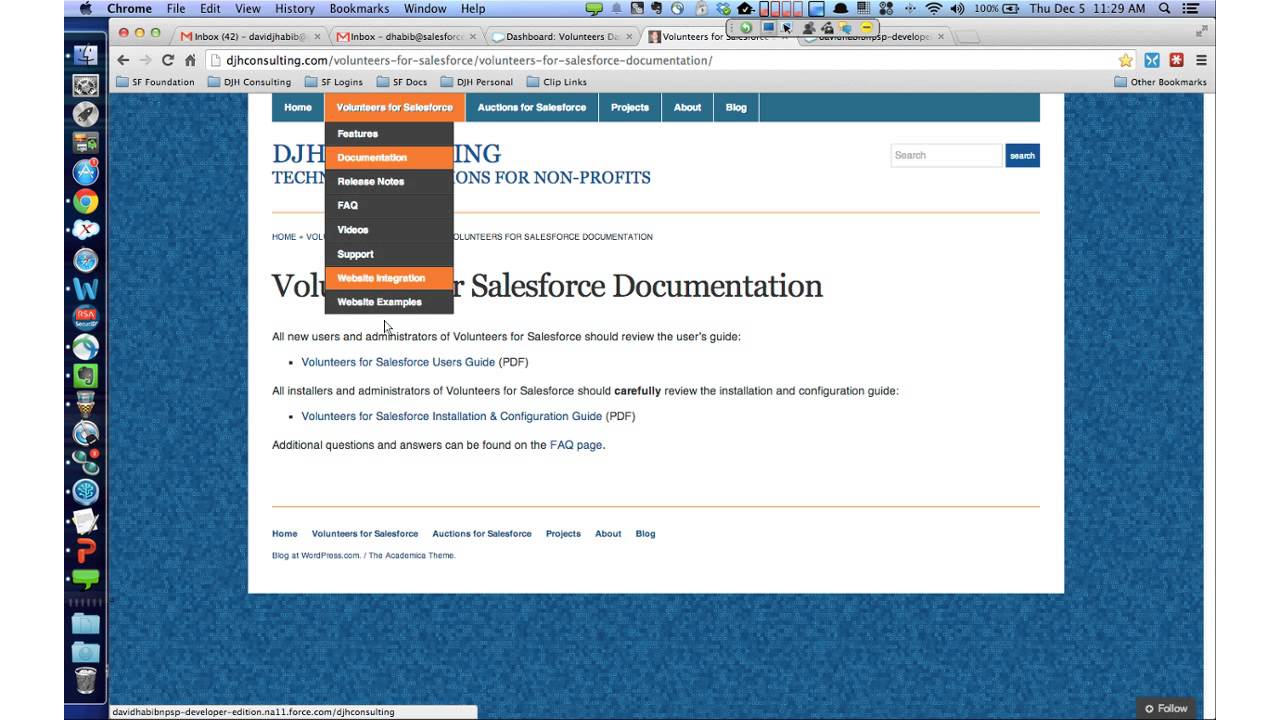
Task: Click Auctions for Salesforce nav item
Action: (x=532, y=107)
